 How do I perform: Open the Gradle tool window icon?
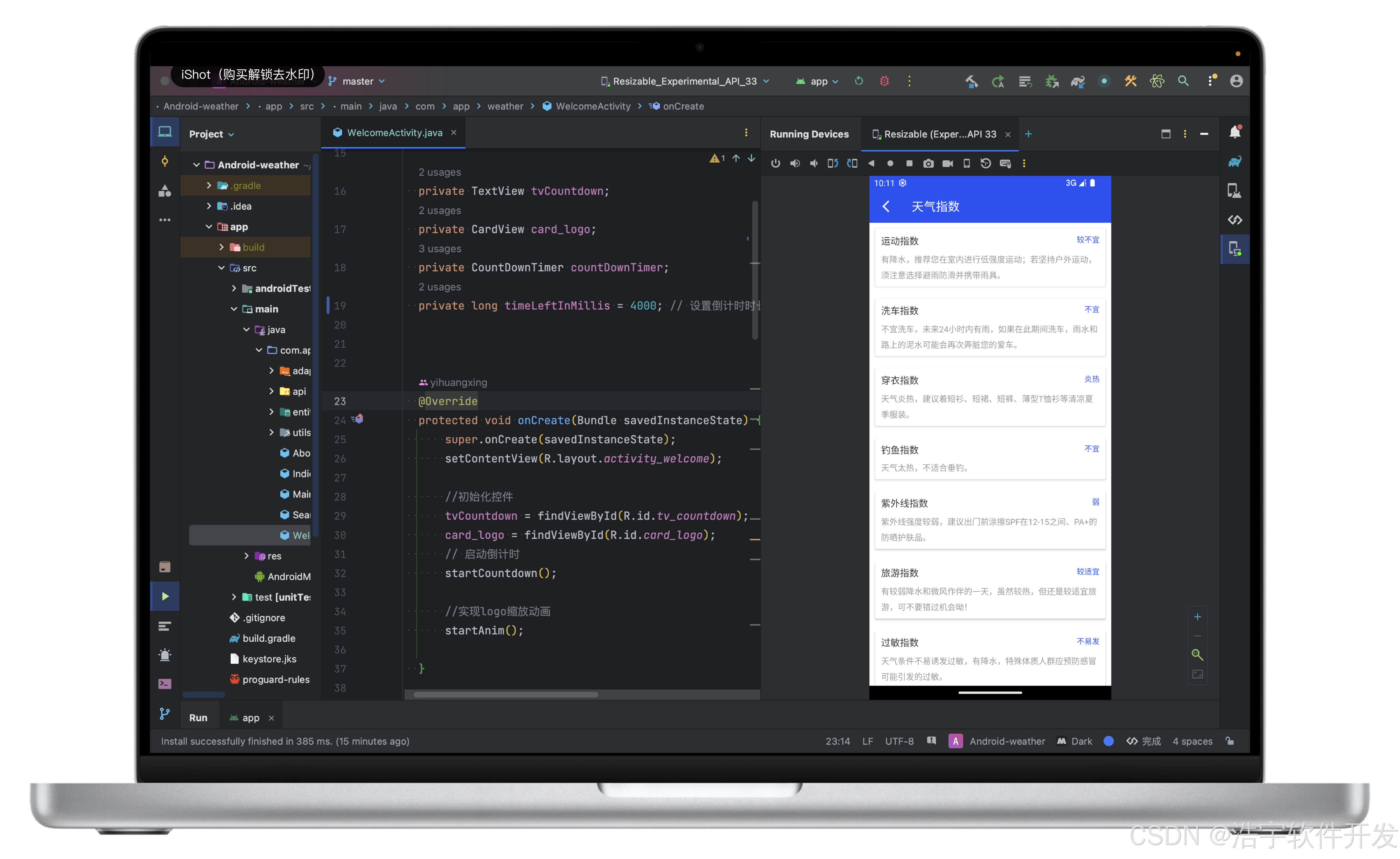pos(1235,162)
